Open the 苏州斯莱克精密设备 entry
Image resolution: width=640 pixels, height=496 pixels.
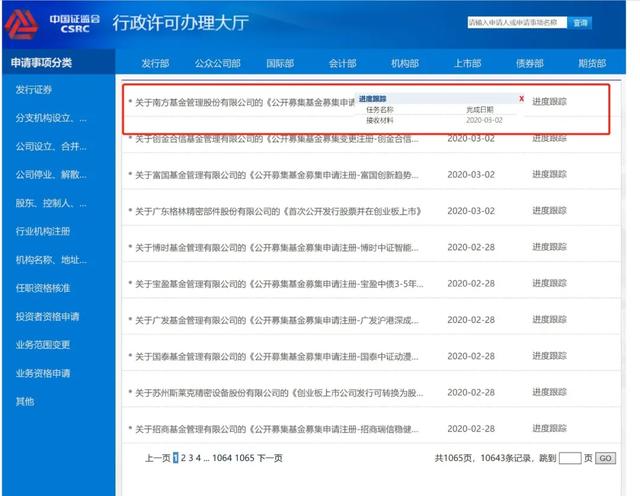[x=279, y=393]
